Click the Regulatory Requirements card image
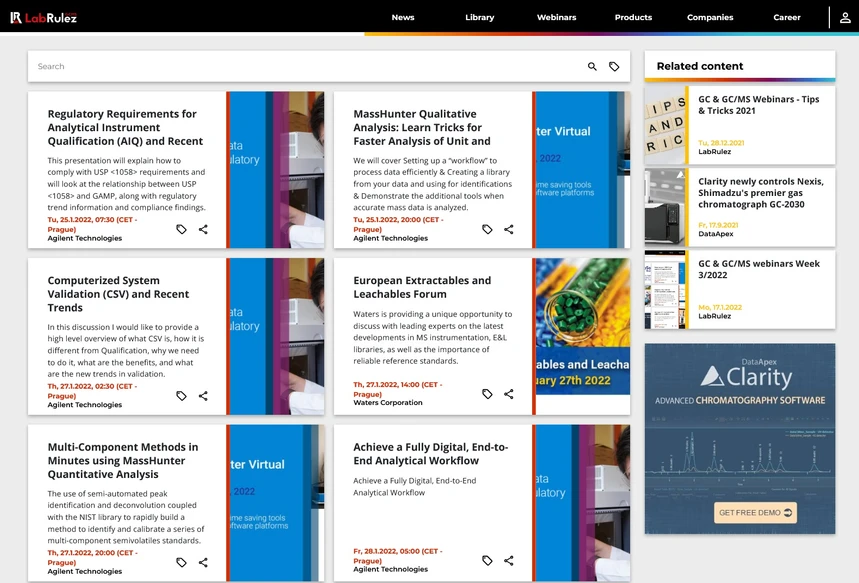This screenshot has height=583, width=859. click(x=277, y=170)
